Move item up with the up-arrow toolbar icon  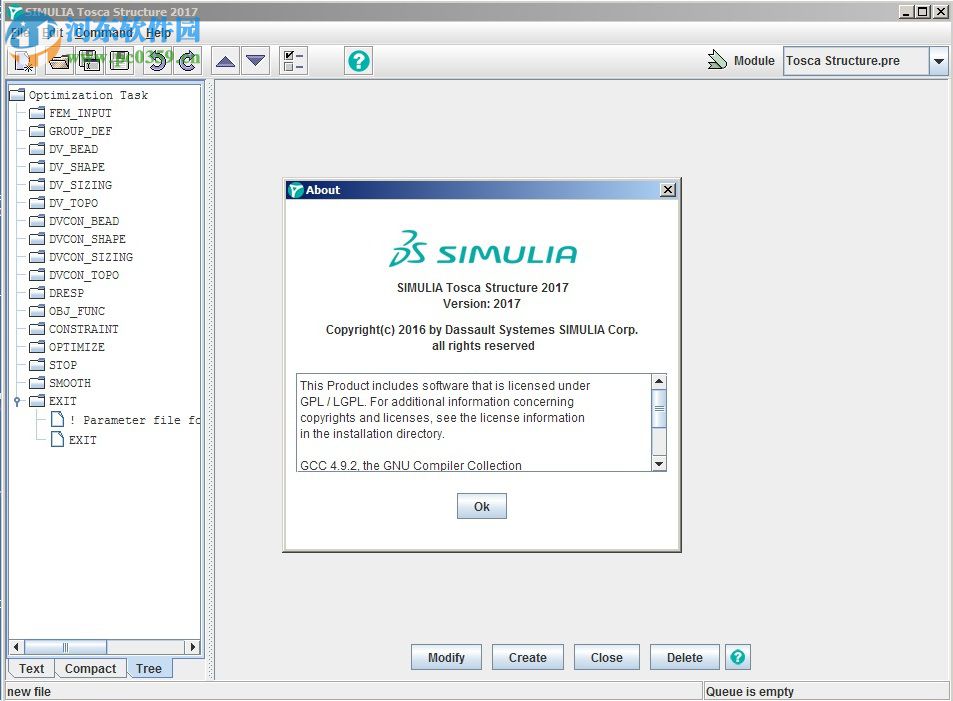tap(225, 61)
